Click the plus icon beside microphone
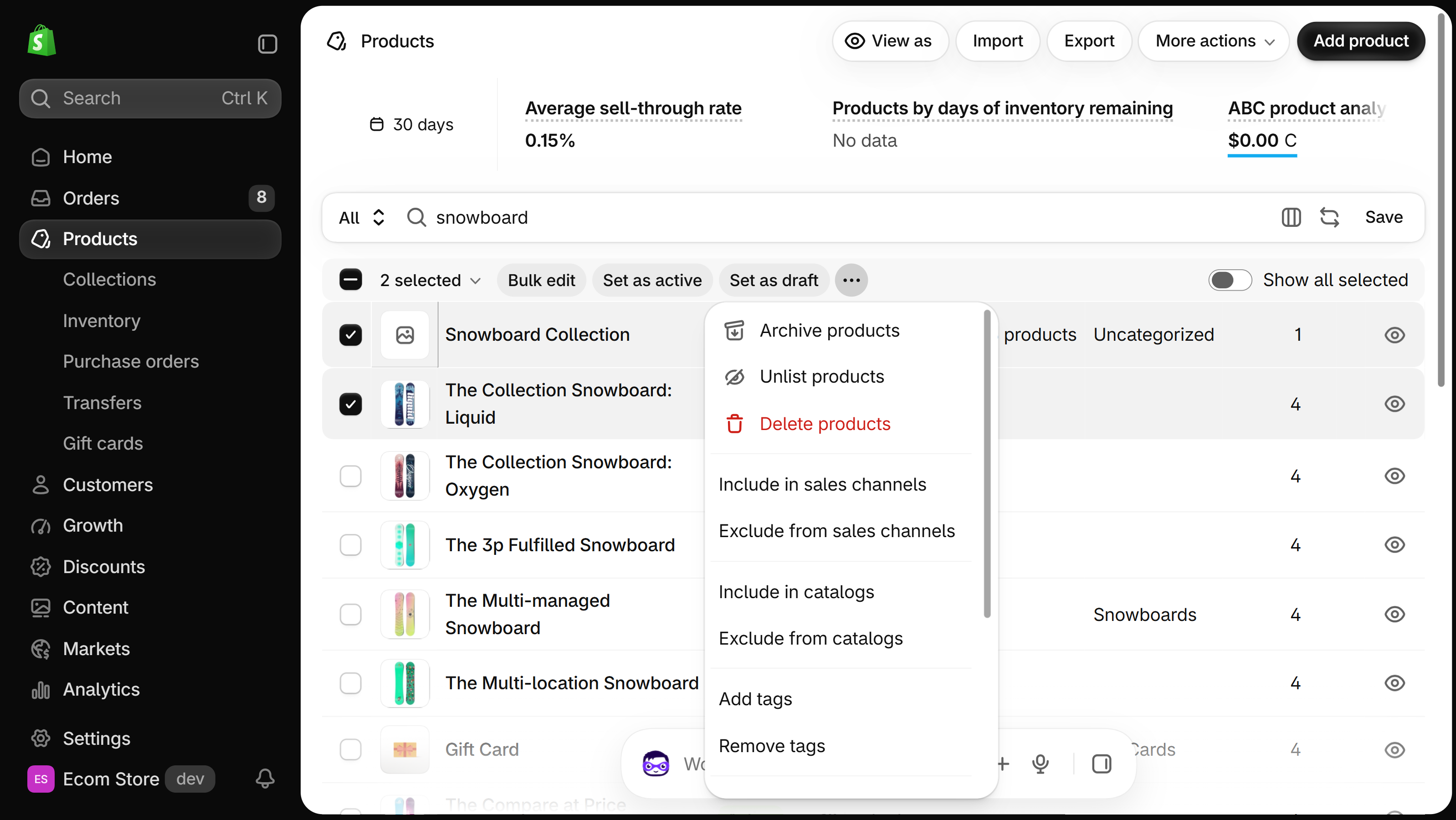 (1003, 764)
